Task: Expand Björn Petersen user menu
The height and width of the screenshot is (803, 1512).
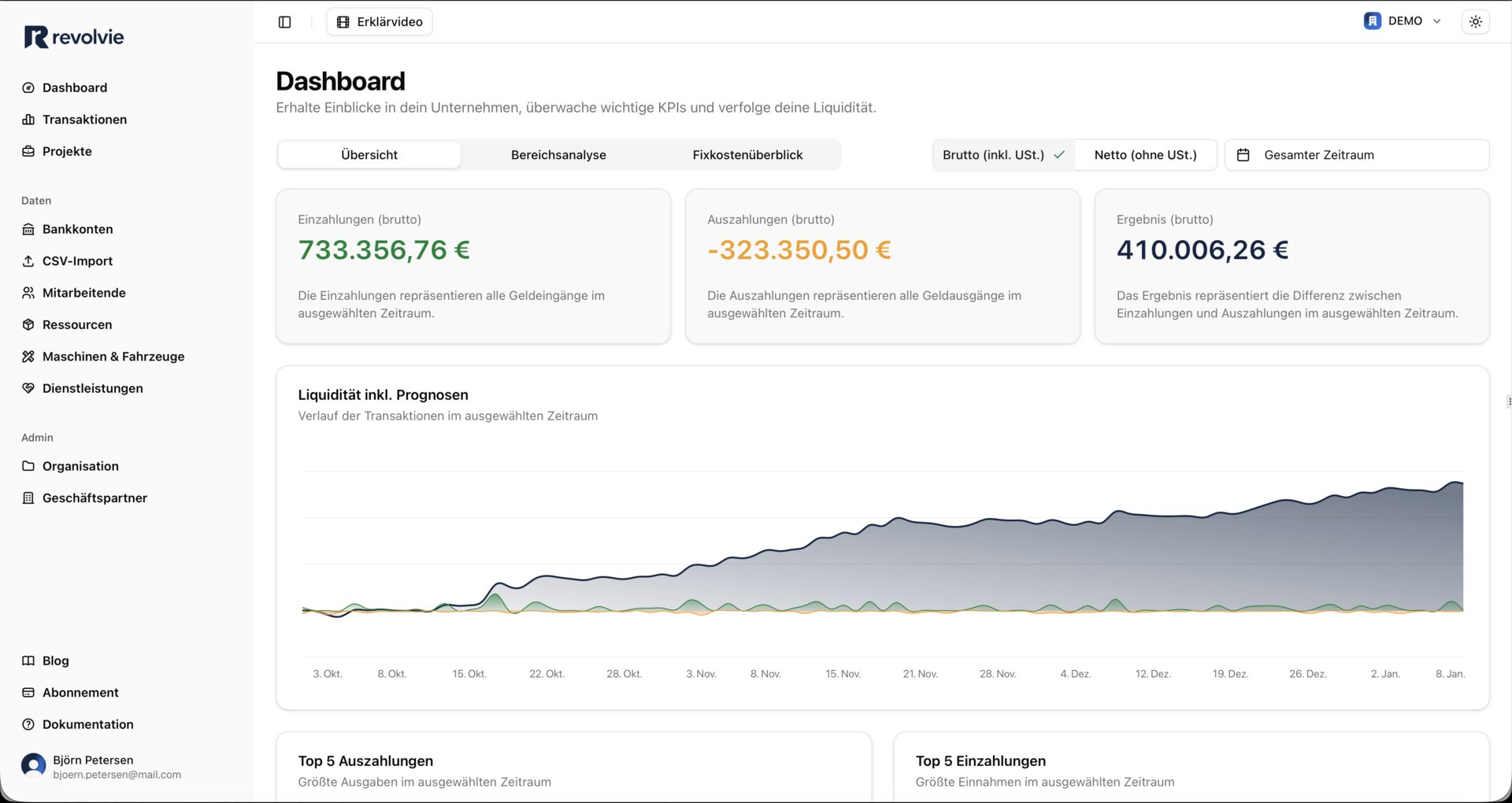Action: 117,767
